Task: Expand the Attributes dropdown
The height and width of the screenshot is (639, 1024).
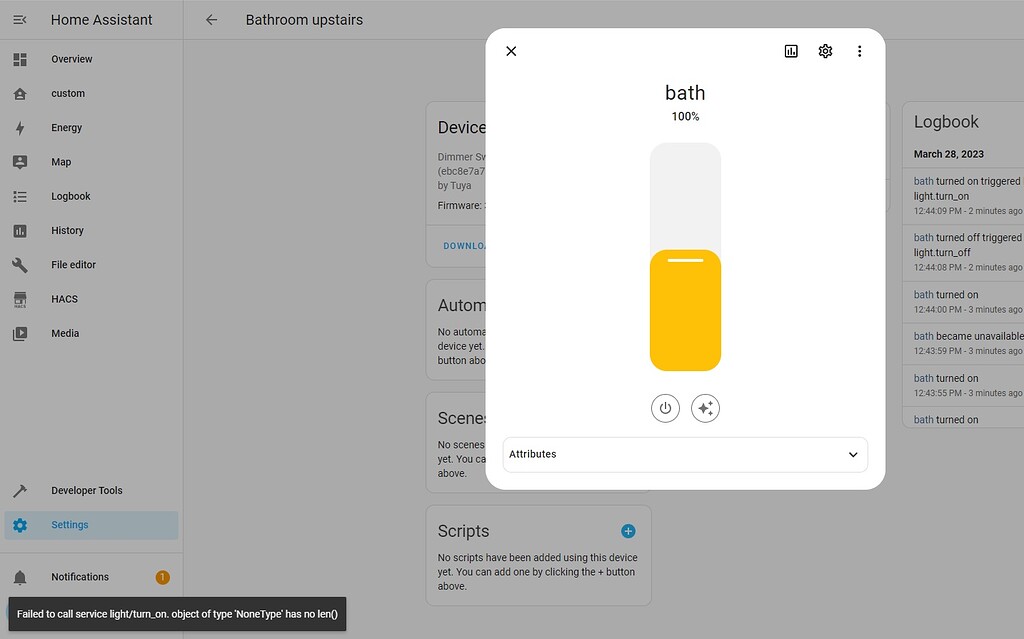Action: (x=852, y=454)
